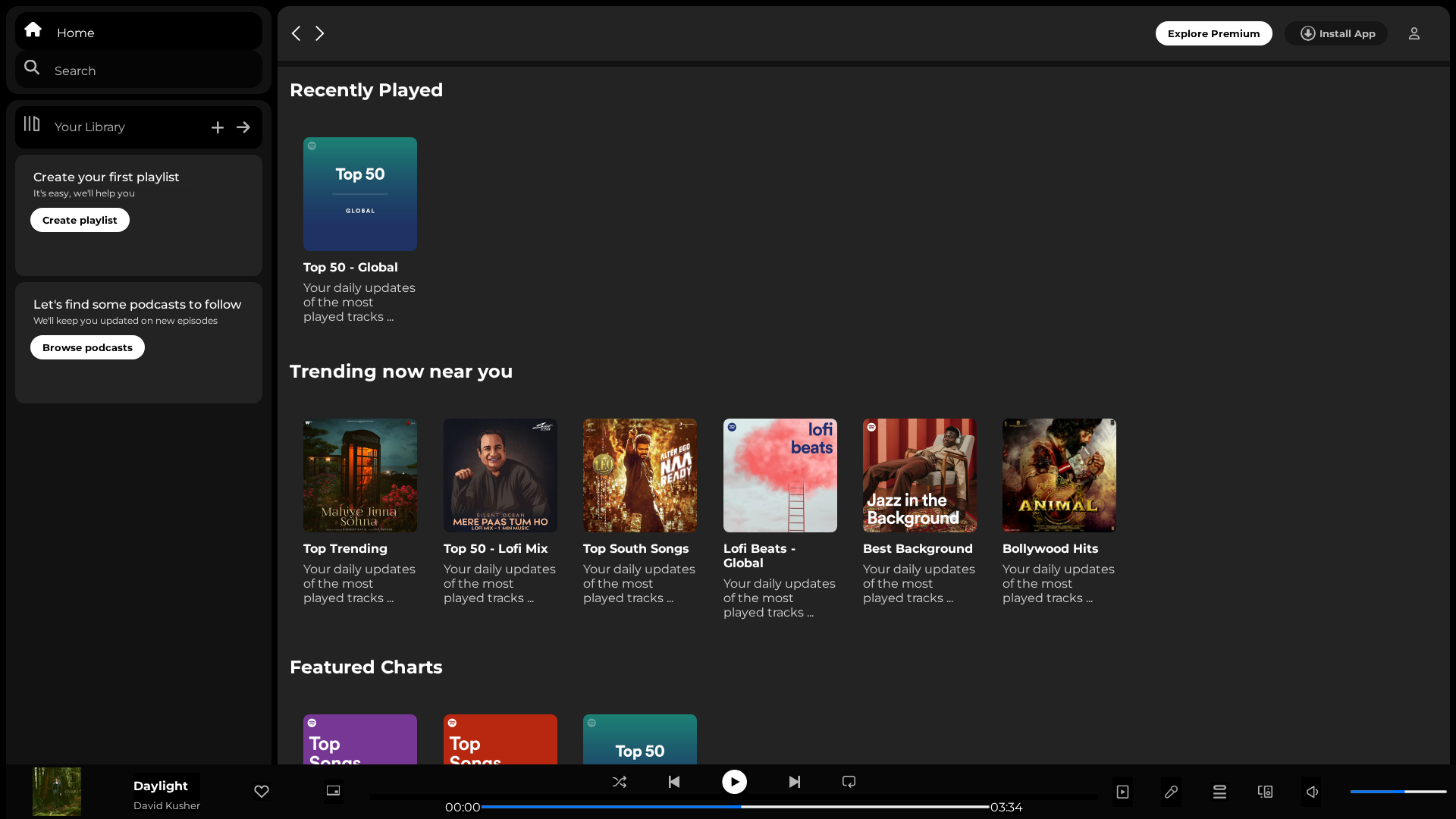
Task: Click Create your first playlist text
Action: coord(106,177)
